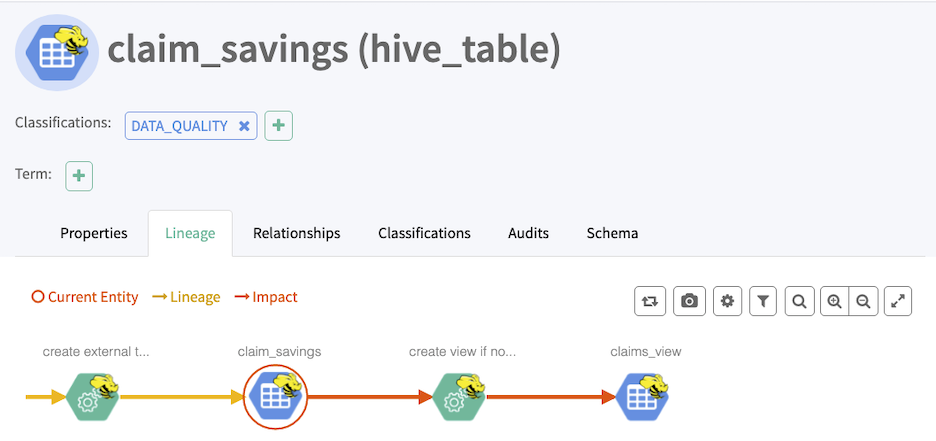Go to the Classifications tab
This screenshot has height=441, width=936.
pos(424,233)
